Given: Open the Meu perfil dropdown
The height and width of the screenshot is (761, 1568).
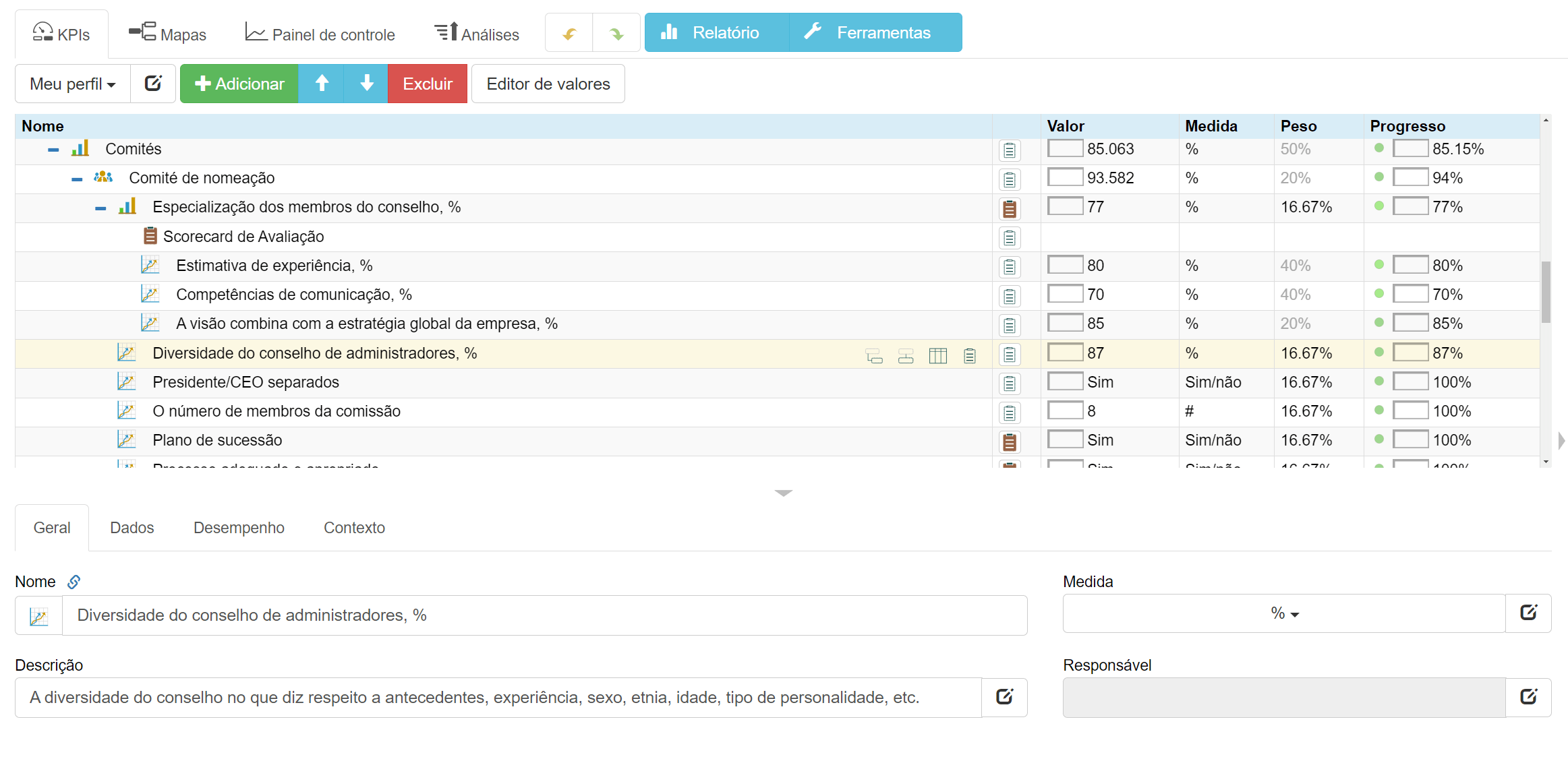Looking at the screenshot, I should tap(71, 83).
